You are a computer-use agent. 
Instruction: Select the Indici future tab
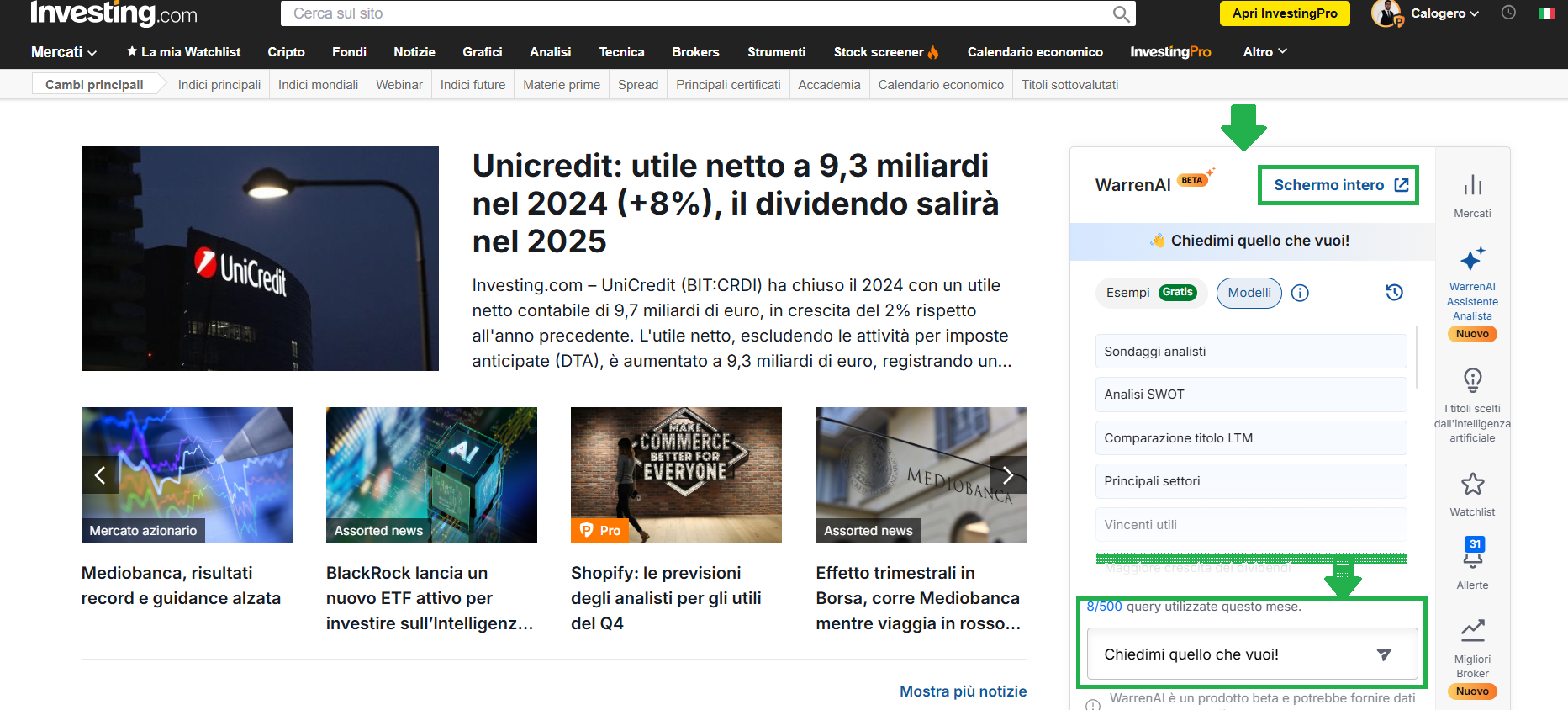[473, 85]
